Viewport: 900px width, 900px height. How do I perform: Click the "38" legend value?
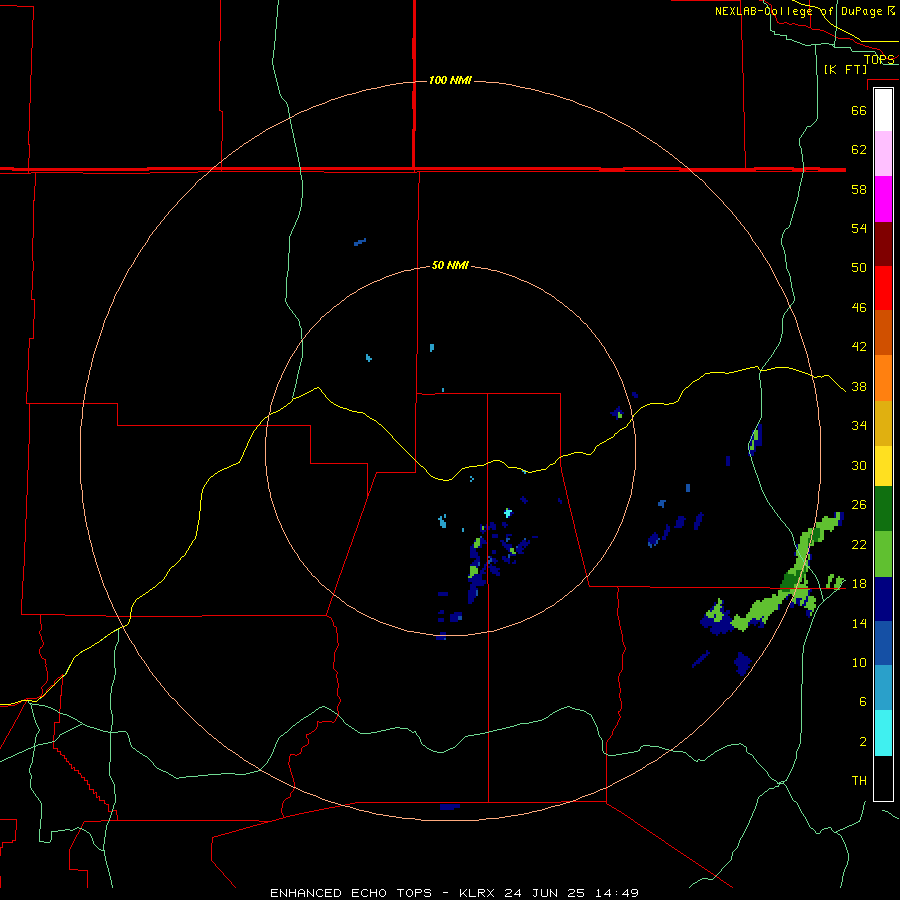point(859,386)
